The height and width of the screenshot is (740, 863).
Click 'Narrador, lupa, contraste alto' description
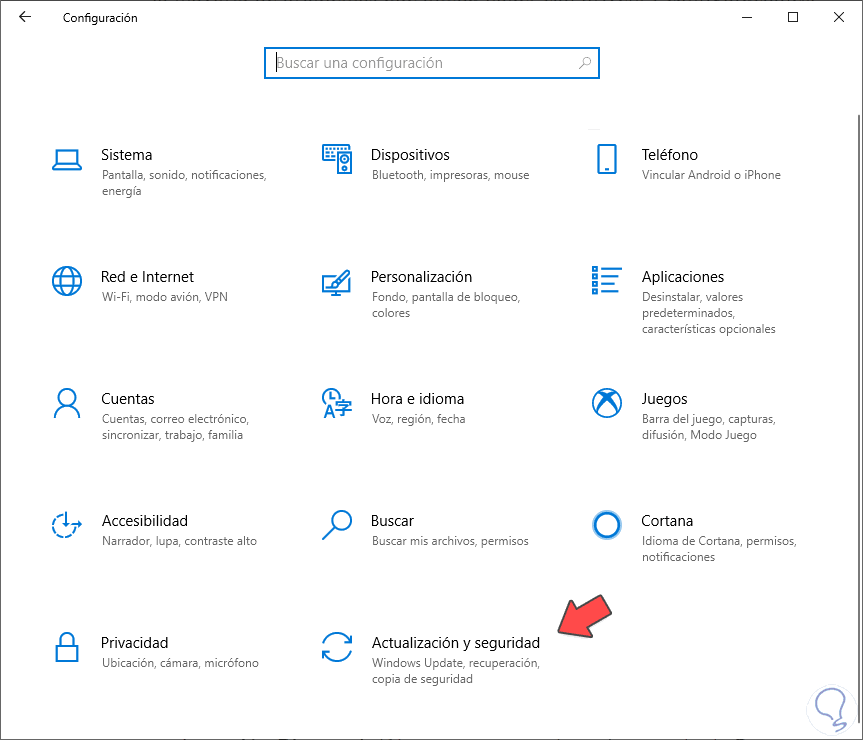(179, 541)
